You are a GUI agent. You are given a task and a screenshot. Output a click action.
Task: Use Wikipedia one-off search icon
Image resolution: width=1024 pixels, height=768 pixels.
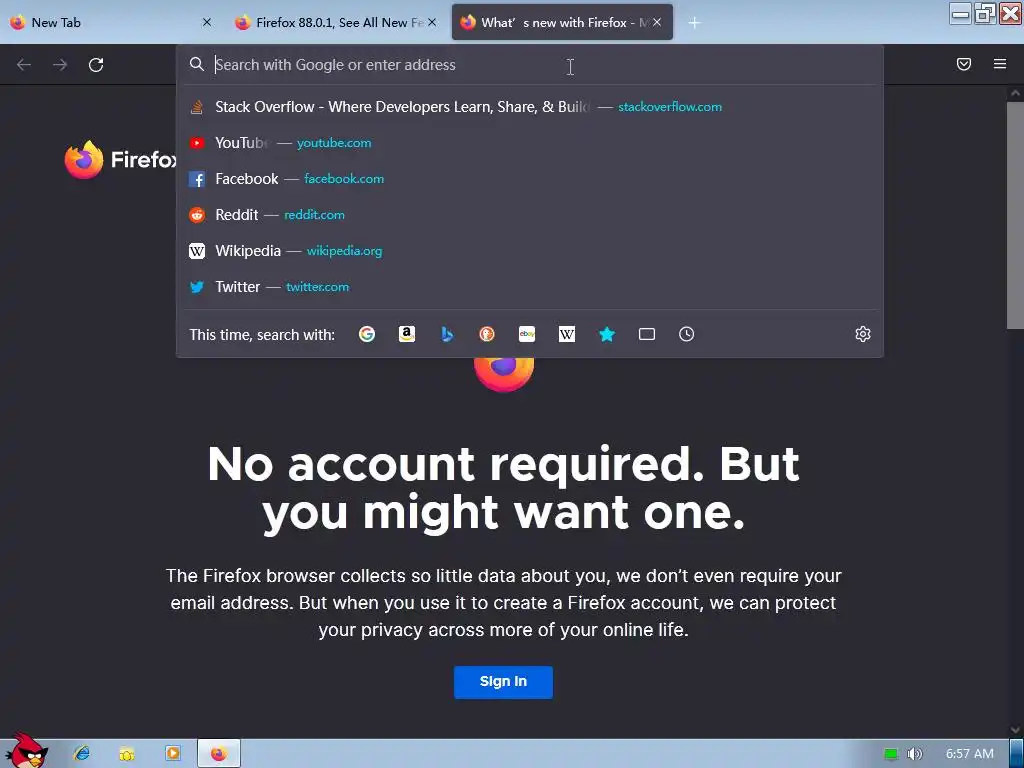(567, 334)
